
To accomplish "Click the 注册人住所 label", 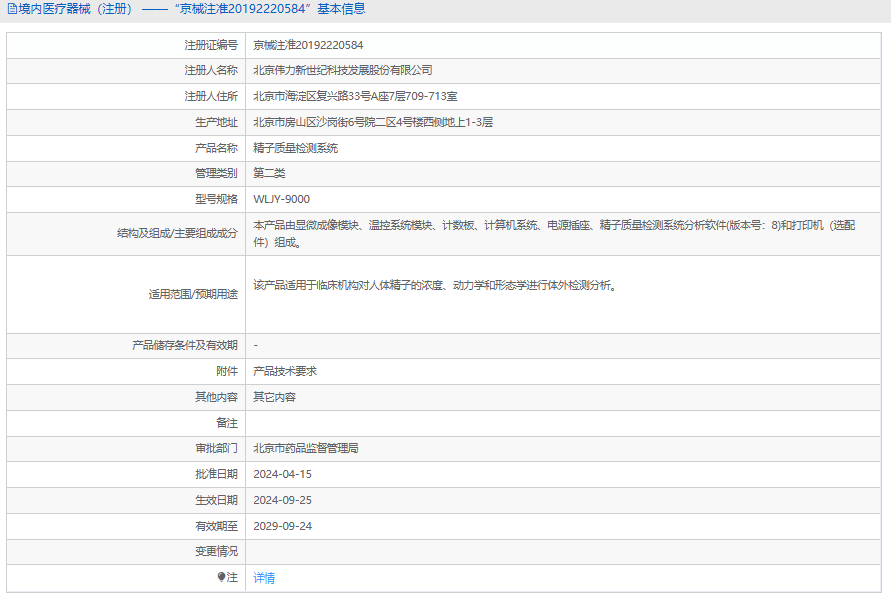I will [x=211, y=97].
